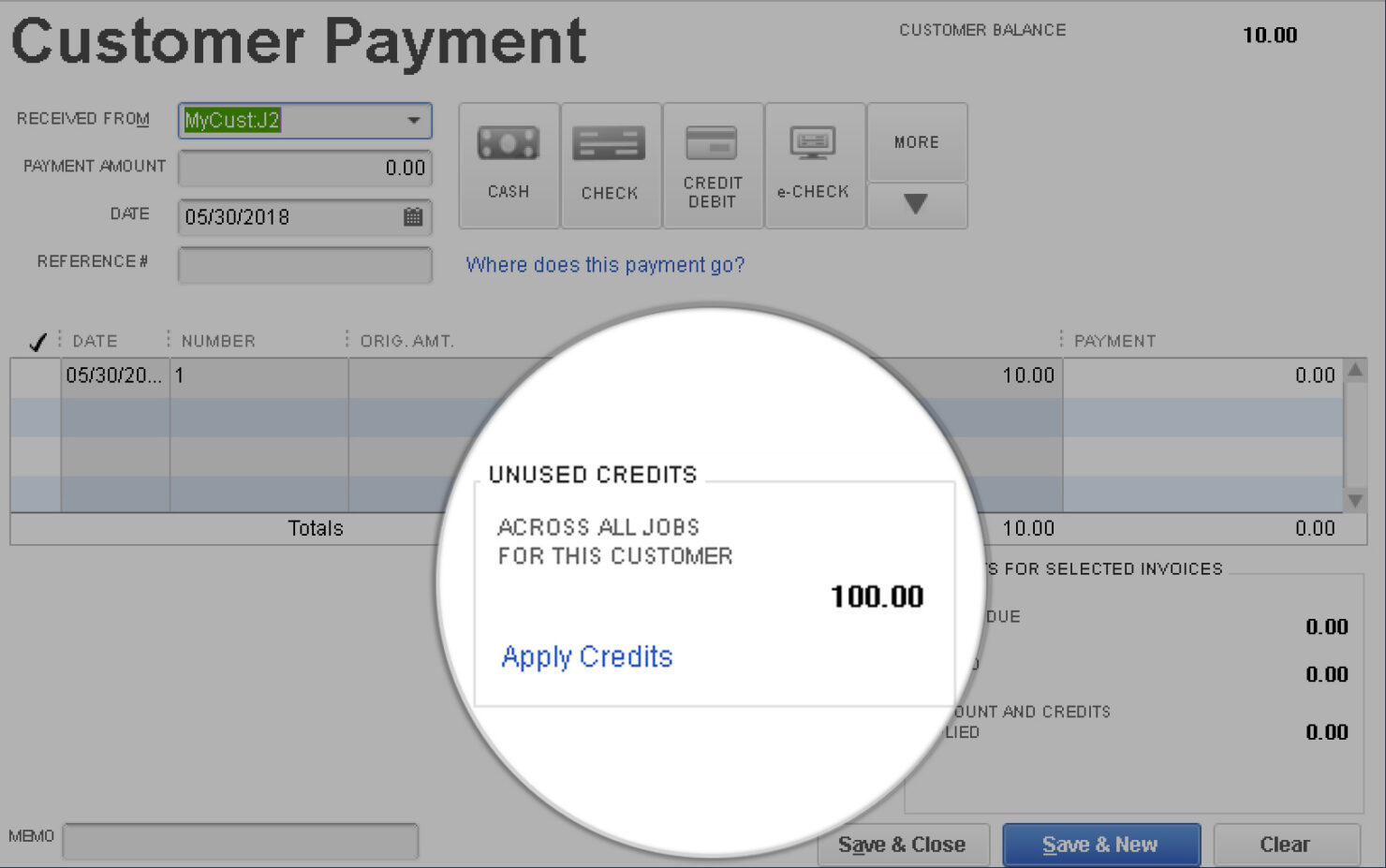Click the More payment options button
The height and width of the screenshot is (868, 1386).
pyautogui.click(x=916, y=142)
